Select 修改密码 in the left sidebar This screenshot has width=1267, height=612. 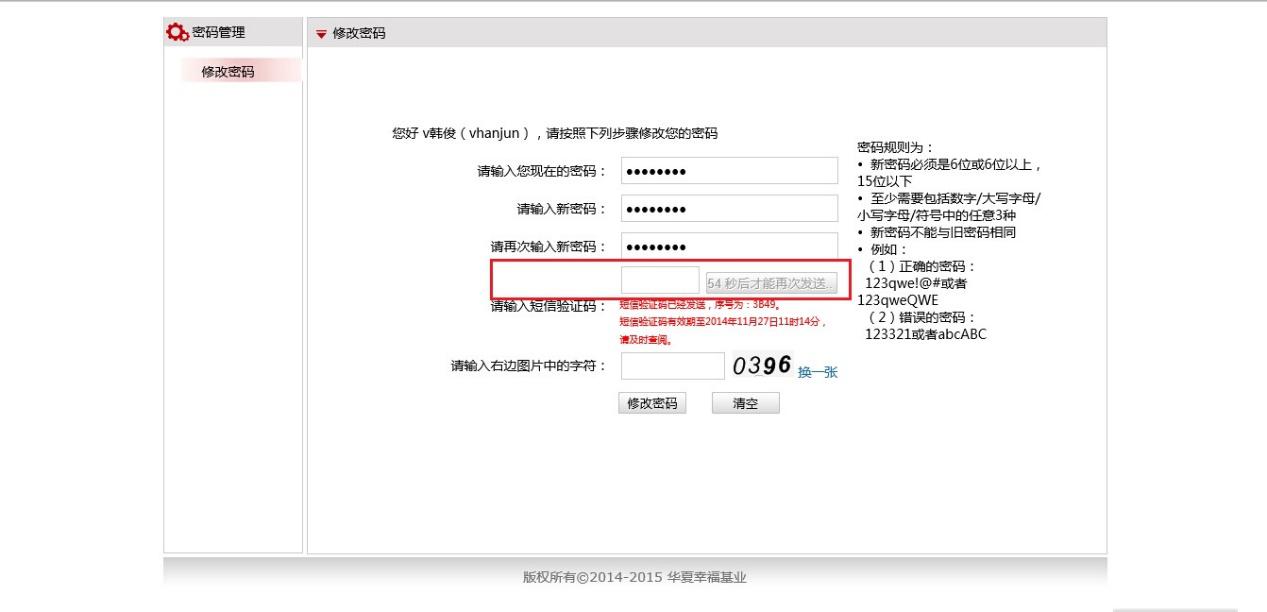pyautogui.click(x=228, y=72)
